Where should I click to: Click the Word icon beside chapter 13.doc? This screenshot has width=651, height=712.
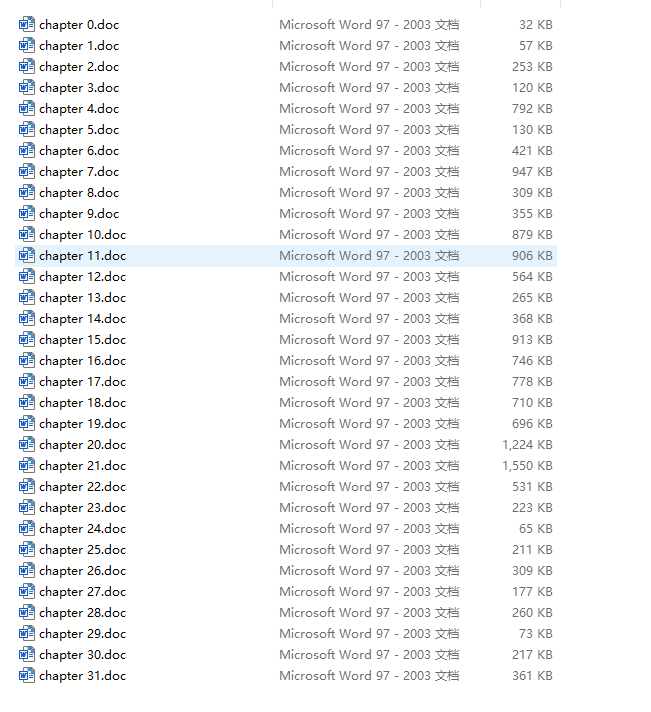[x=27, y=297]
